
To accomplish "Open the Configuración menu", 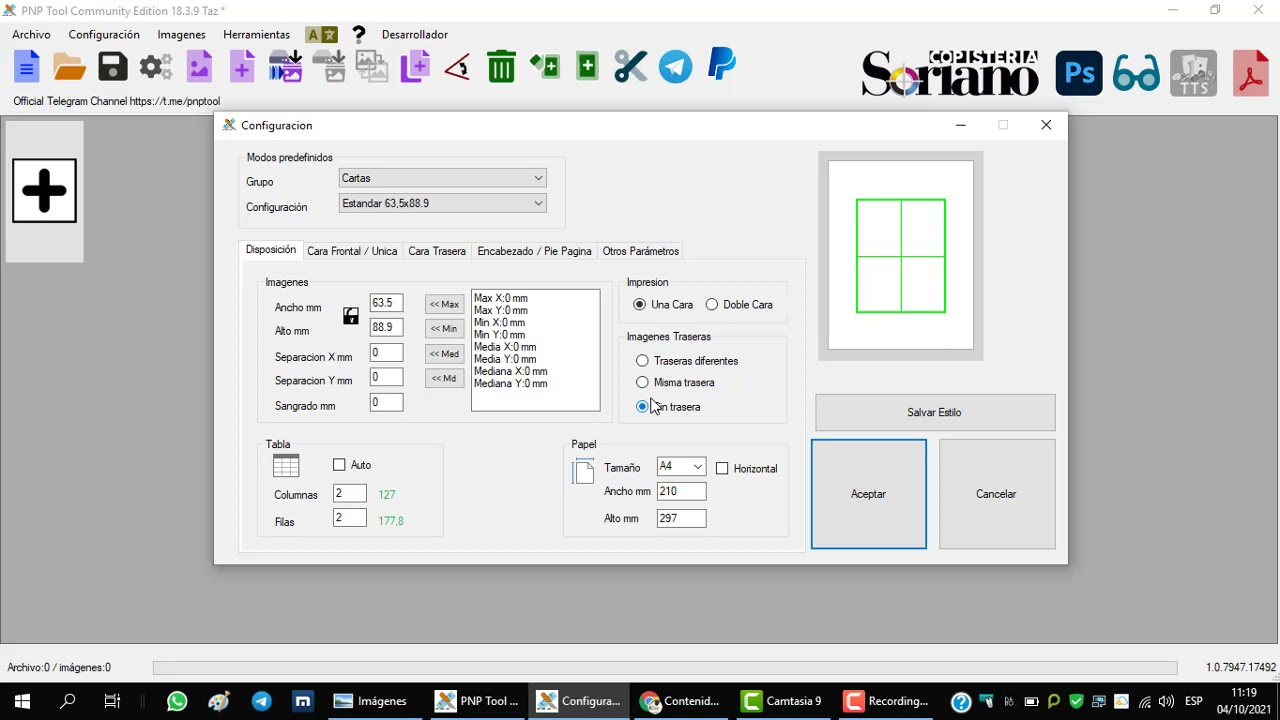I will (104, 34).
